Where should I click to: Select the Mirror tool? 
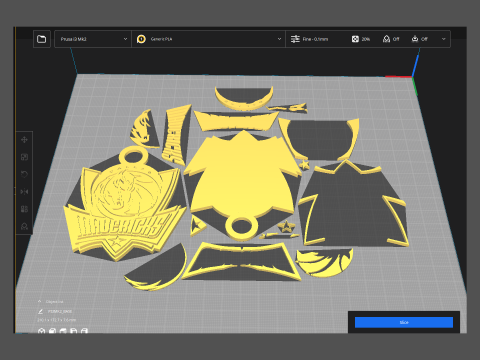pyautogui.click(x=24, y=192)
